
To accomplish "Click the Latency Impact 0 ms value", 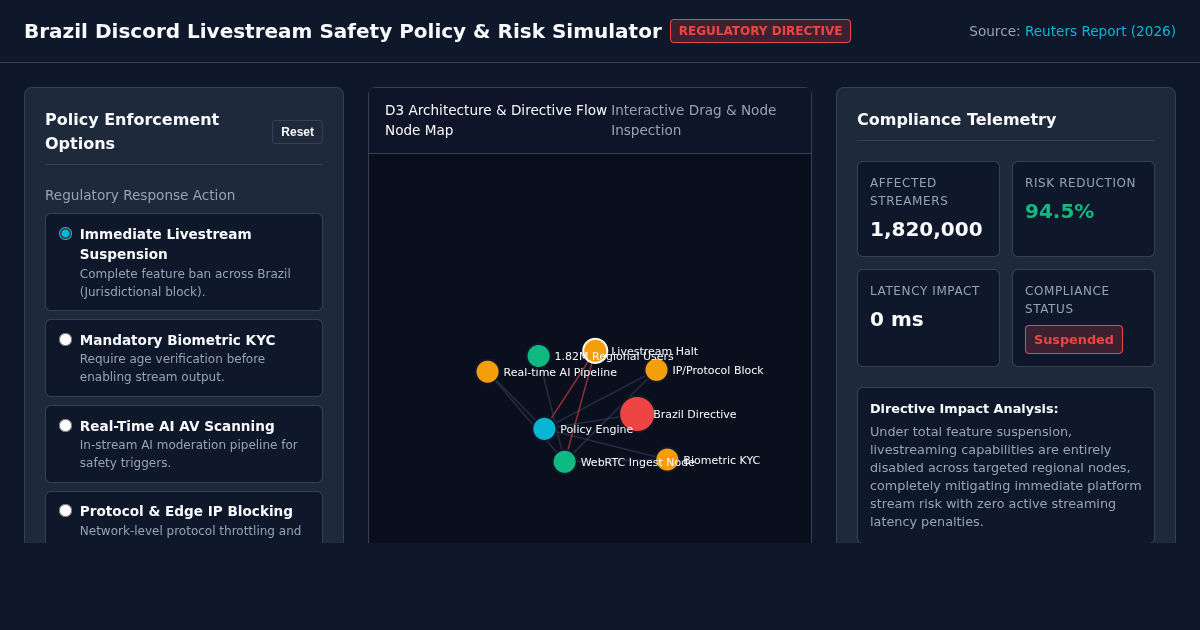I will click(896, 319).
